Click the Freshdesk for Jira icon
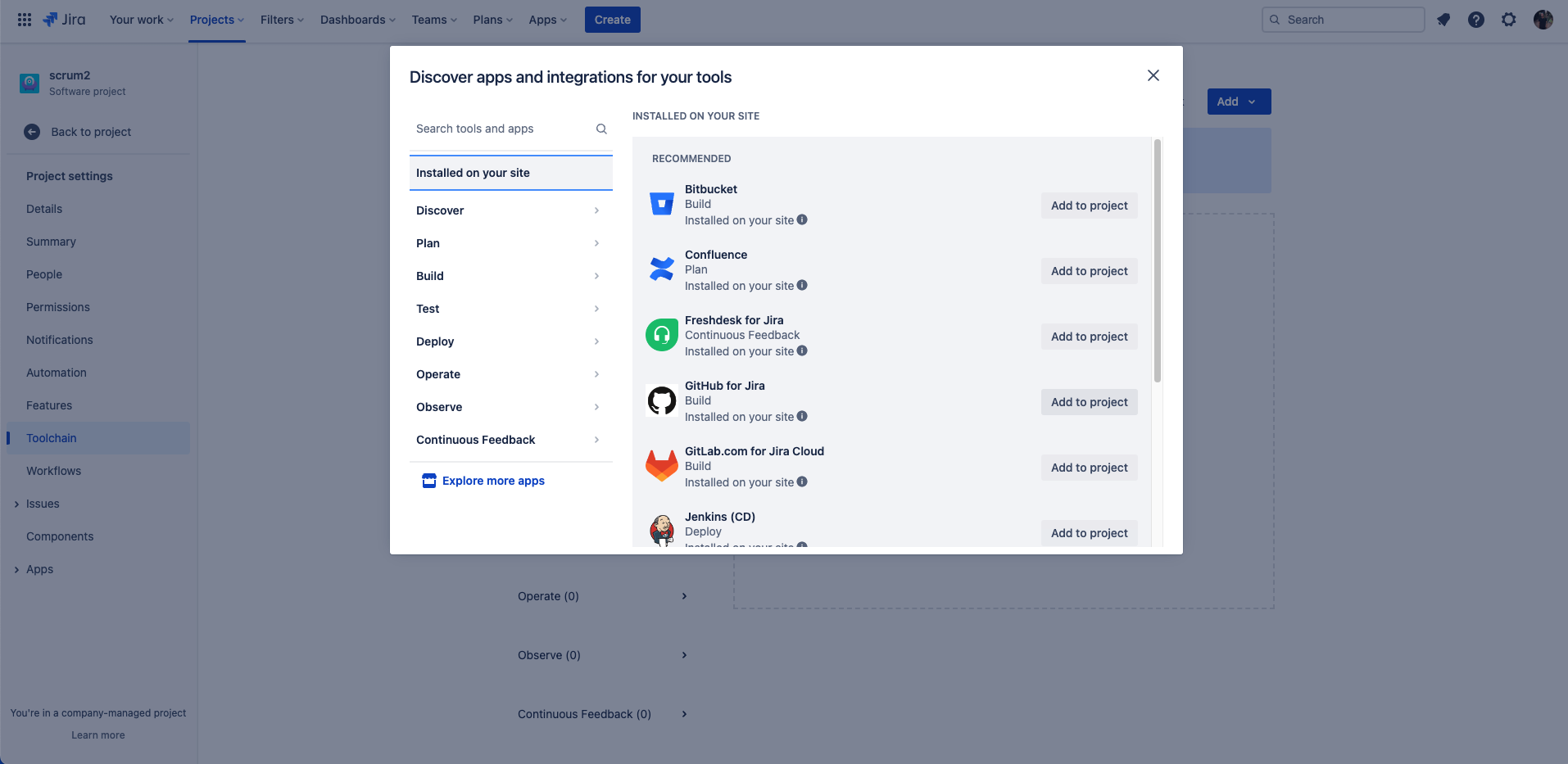Screen dimensions: 1568x764 662,335
